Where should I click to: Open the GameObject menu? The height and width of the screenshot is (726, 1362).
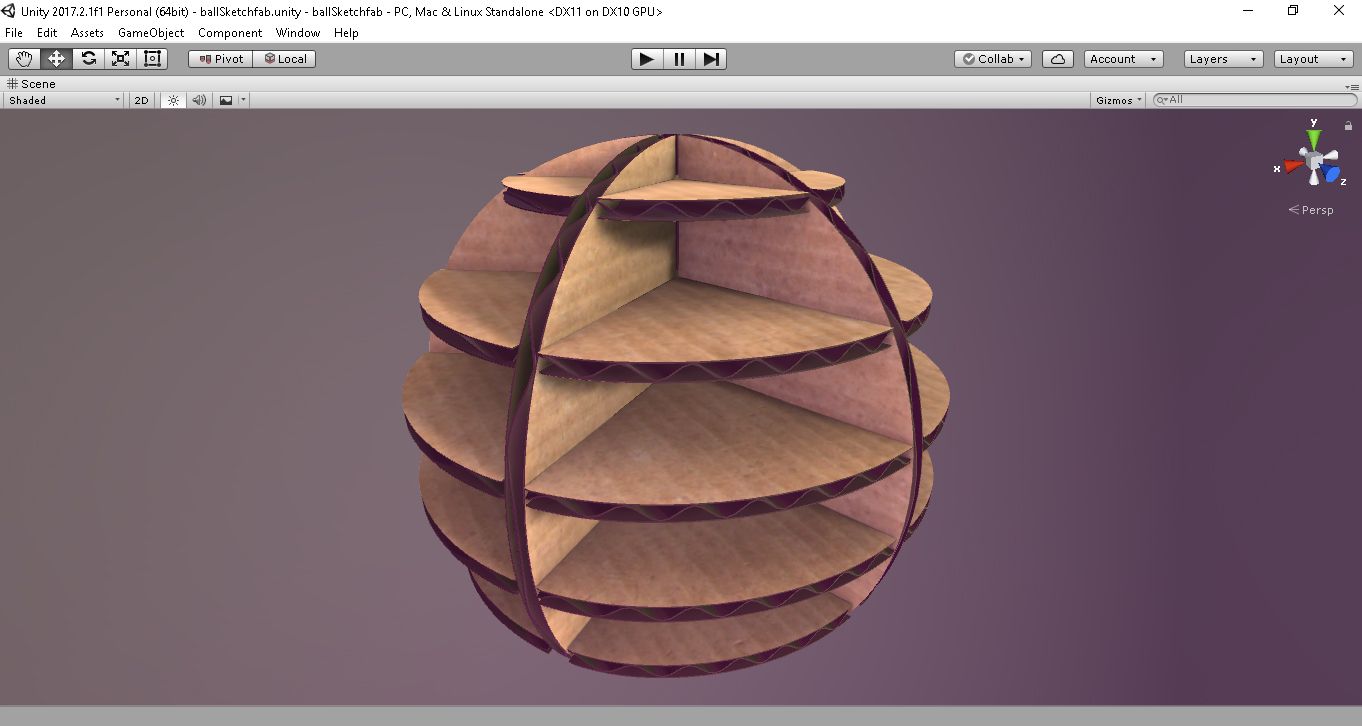[151, 33]
